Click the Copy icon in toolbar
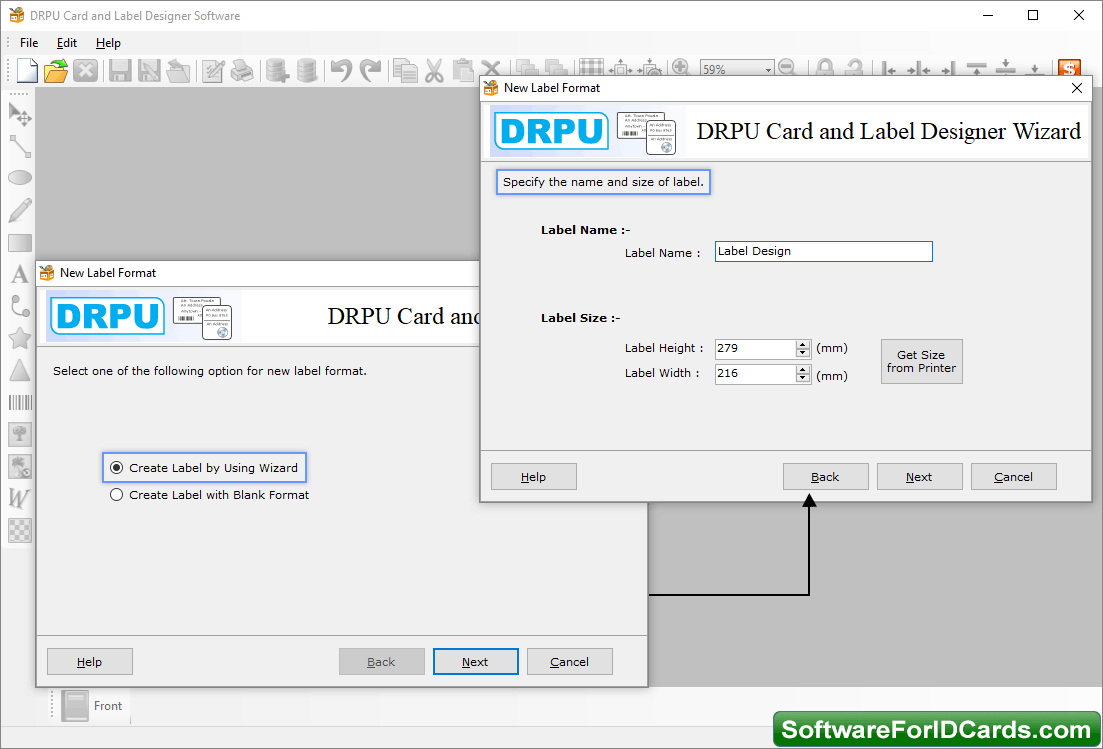1103x749 pixels. pyautogui.click(x=405, y=70)
